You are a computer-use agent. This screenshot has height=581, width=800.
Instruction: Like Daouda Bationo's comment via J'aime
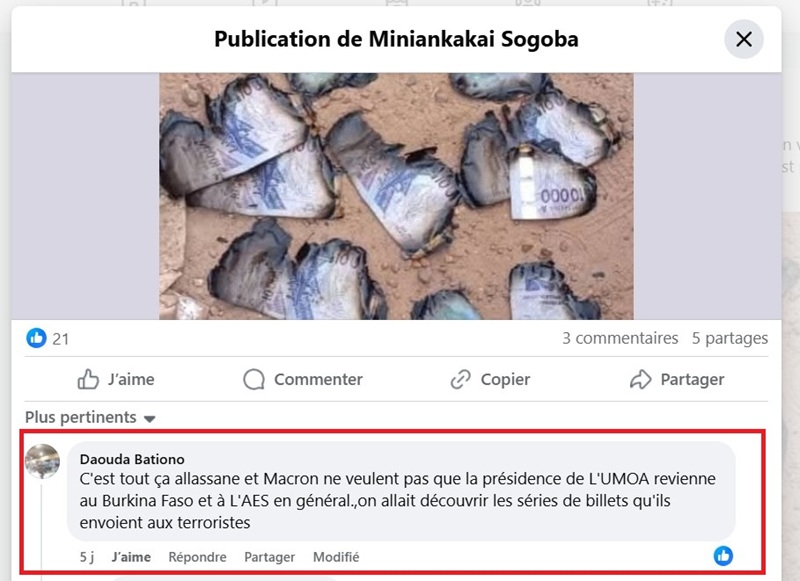pos(131,557)
